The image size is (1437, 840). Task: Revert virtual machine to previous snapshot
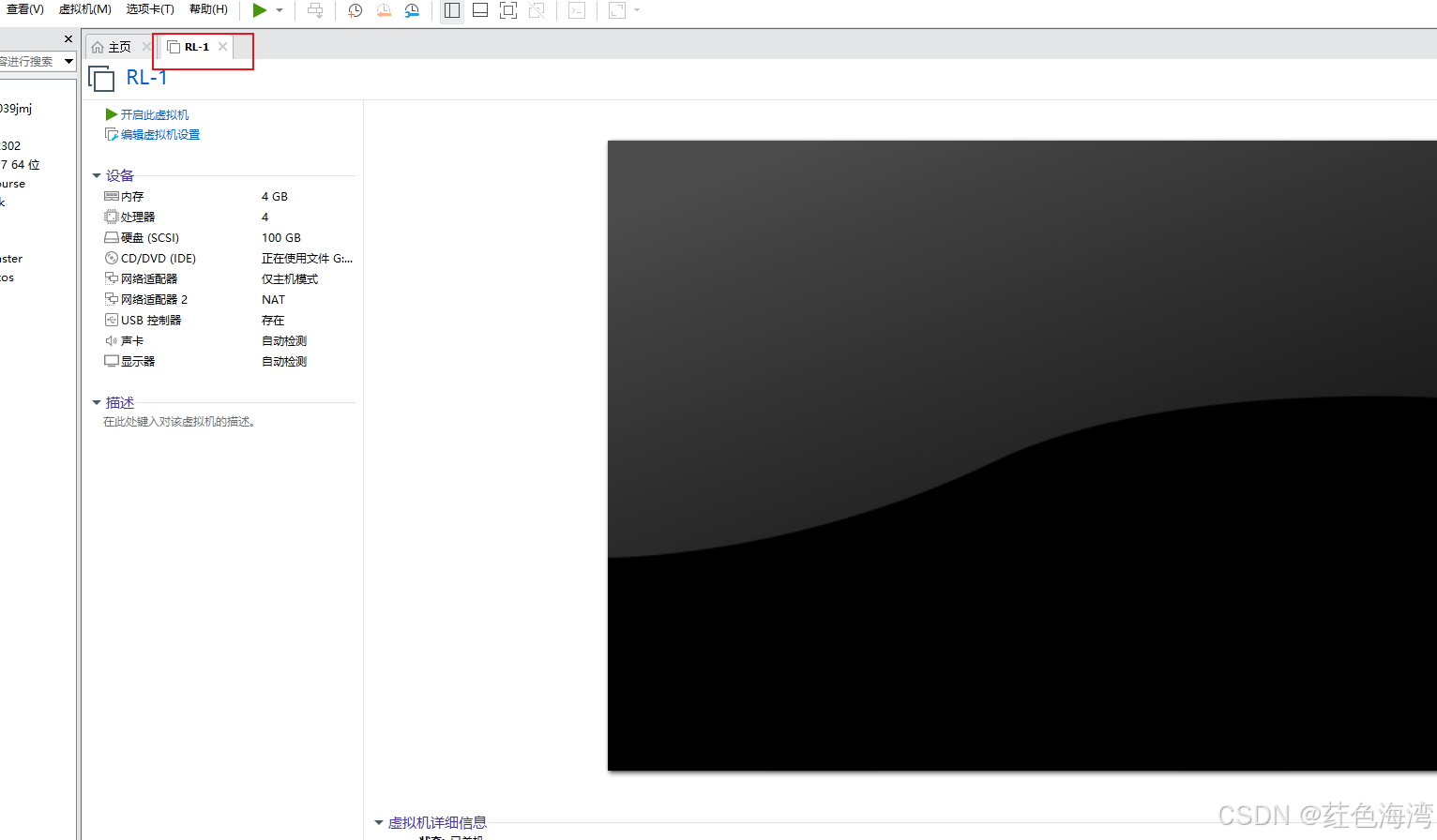click(x=384, y=10)
